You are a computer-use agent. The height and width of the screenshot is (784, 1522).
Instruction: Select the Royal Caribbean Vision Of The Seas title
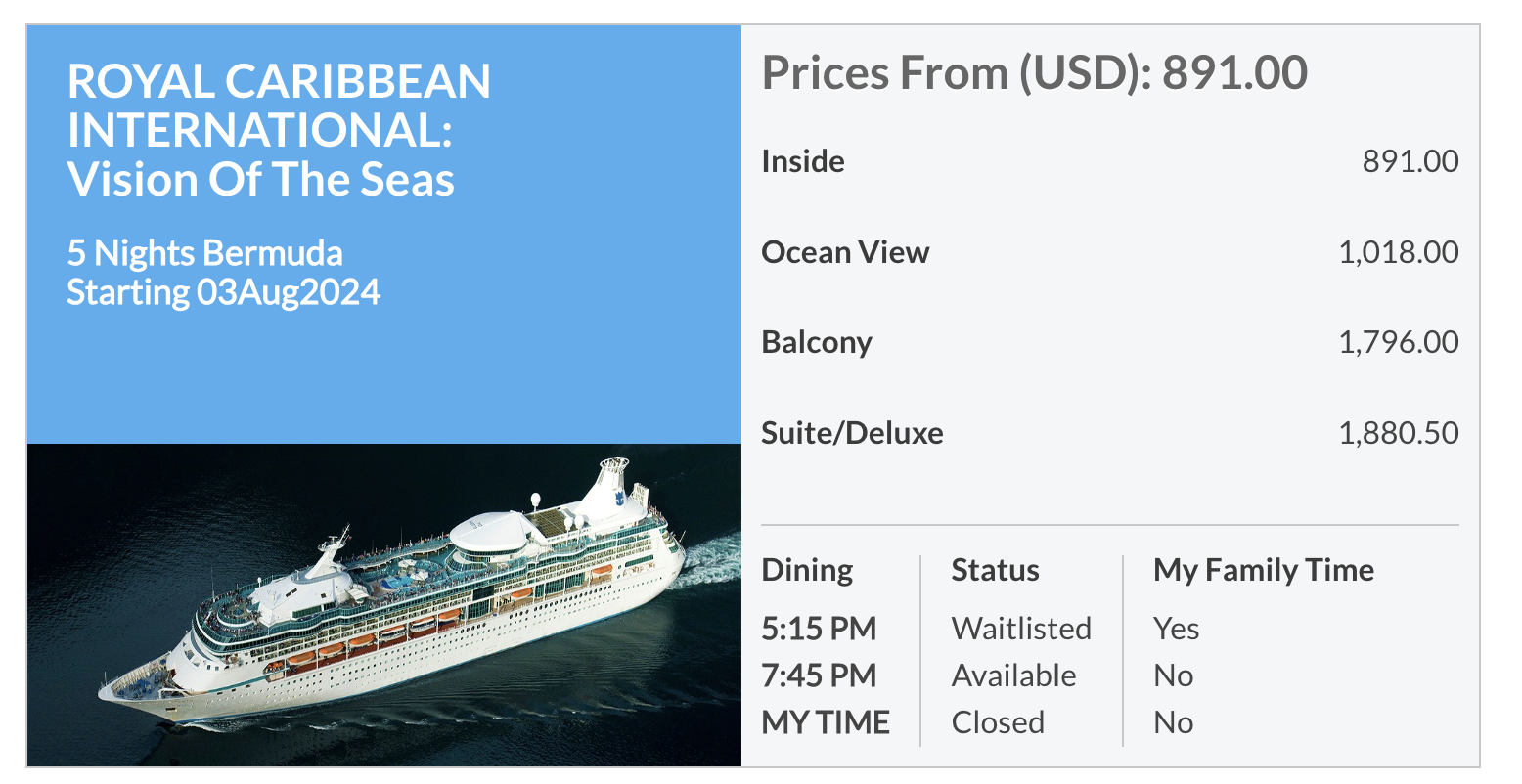pos(279,130)
